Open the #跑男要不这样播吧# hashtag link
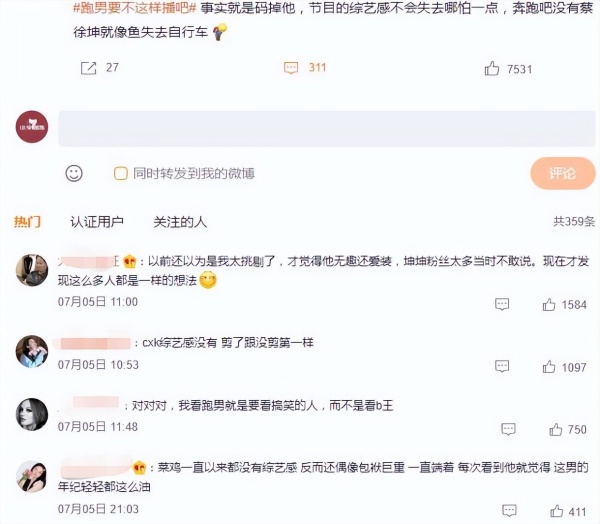Screen dimensions: 600x524 pos(134,8)
